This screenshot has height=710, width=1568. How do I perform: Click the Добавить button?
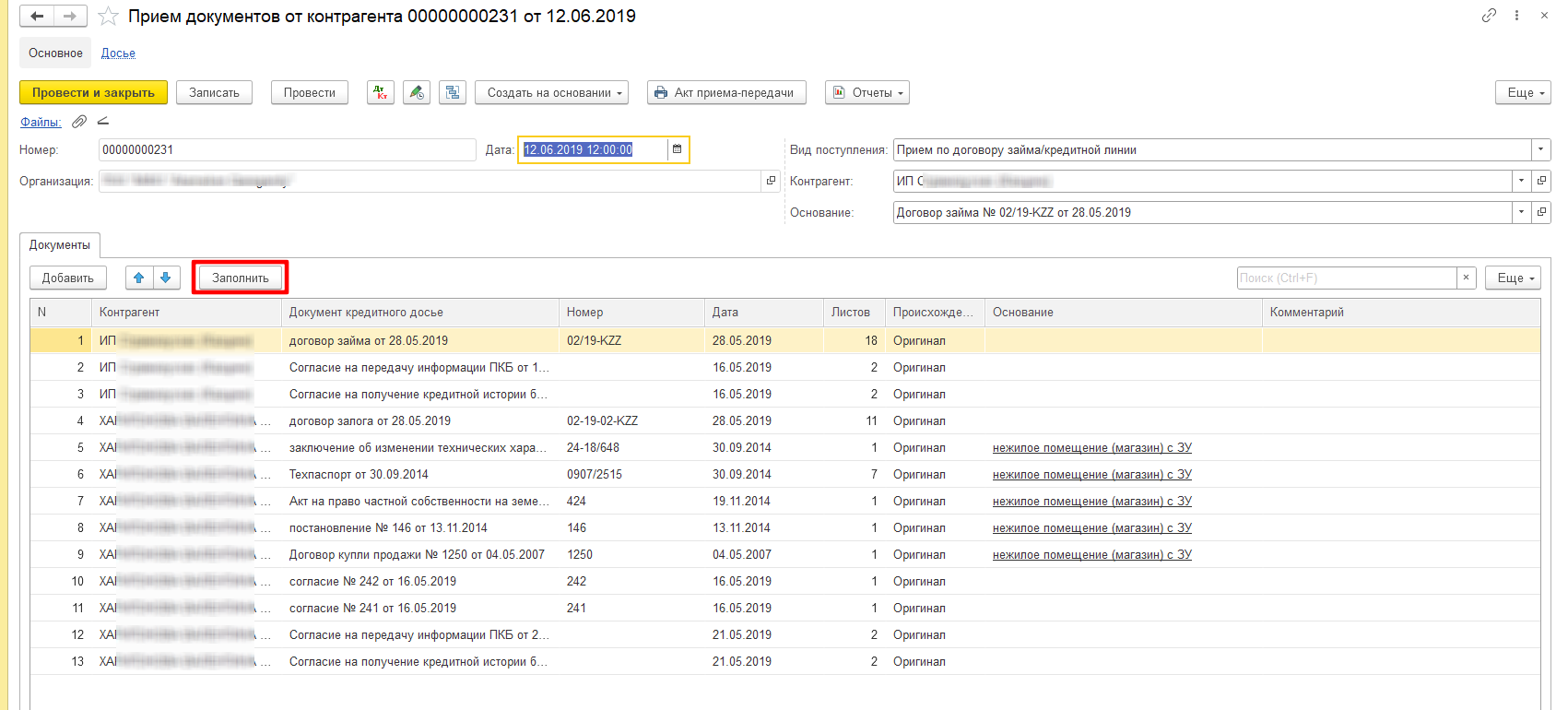click(x=67, y=278)
